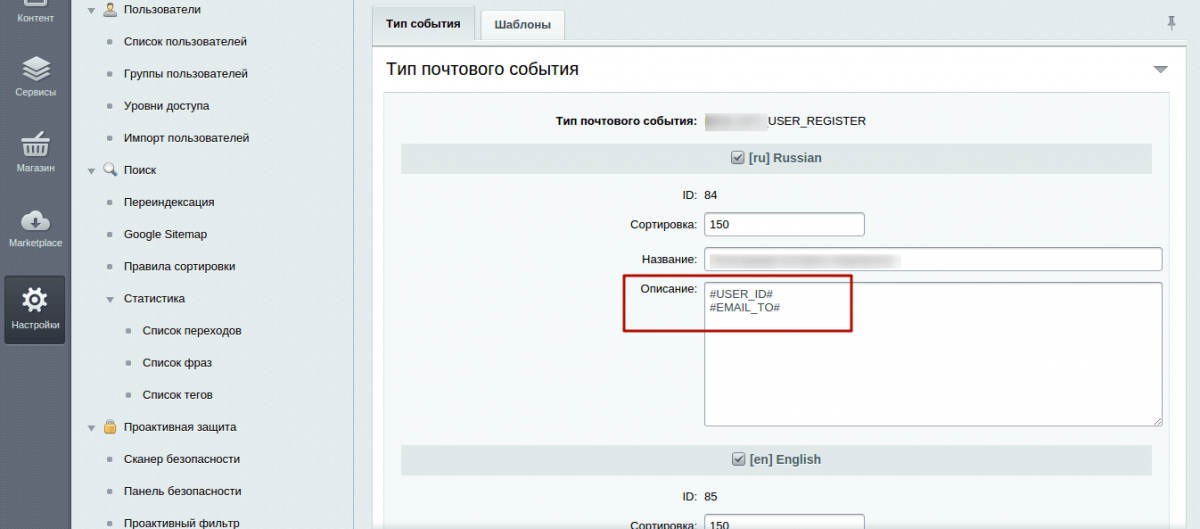Open the Сервисы sidebar section
The image size is (1200, 529).
coord(35,75)
